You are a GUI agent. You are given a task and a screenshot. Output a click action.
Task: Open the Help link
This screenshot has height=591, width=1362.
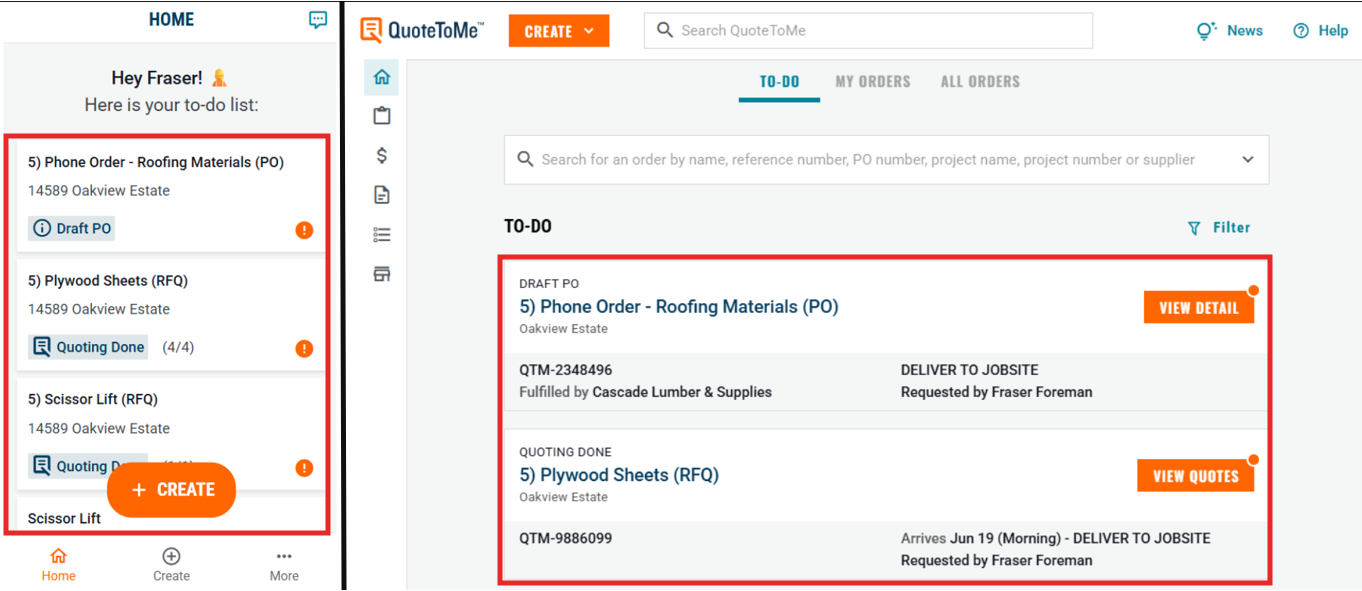(1333, 31)
